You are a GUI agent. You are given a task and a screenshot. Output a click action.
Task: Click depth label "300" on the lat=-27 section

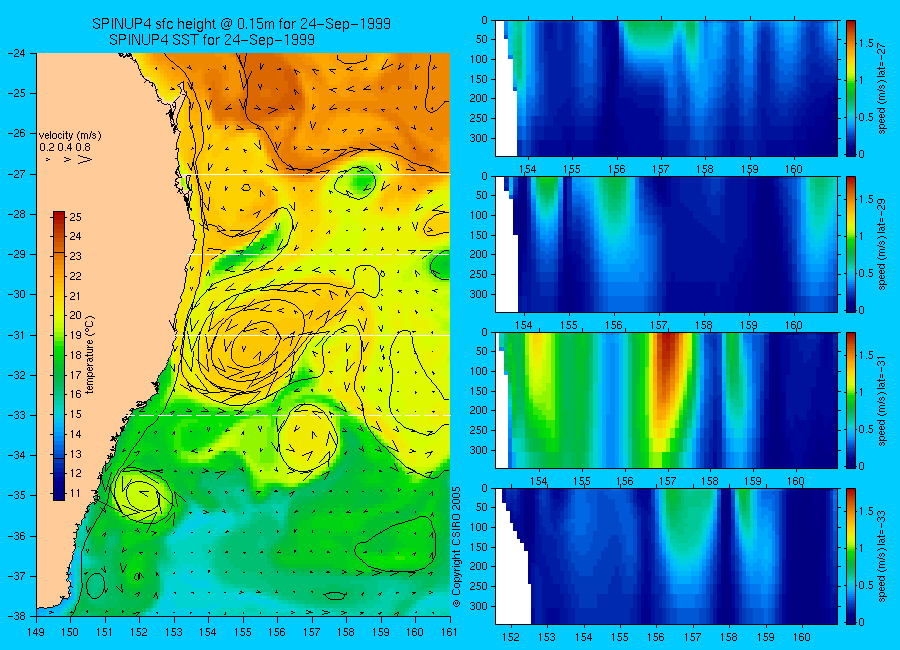478,138
